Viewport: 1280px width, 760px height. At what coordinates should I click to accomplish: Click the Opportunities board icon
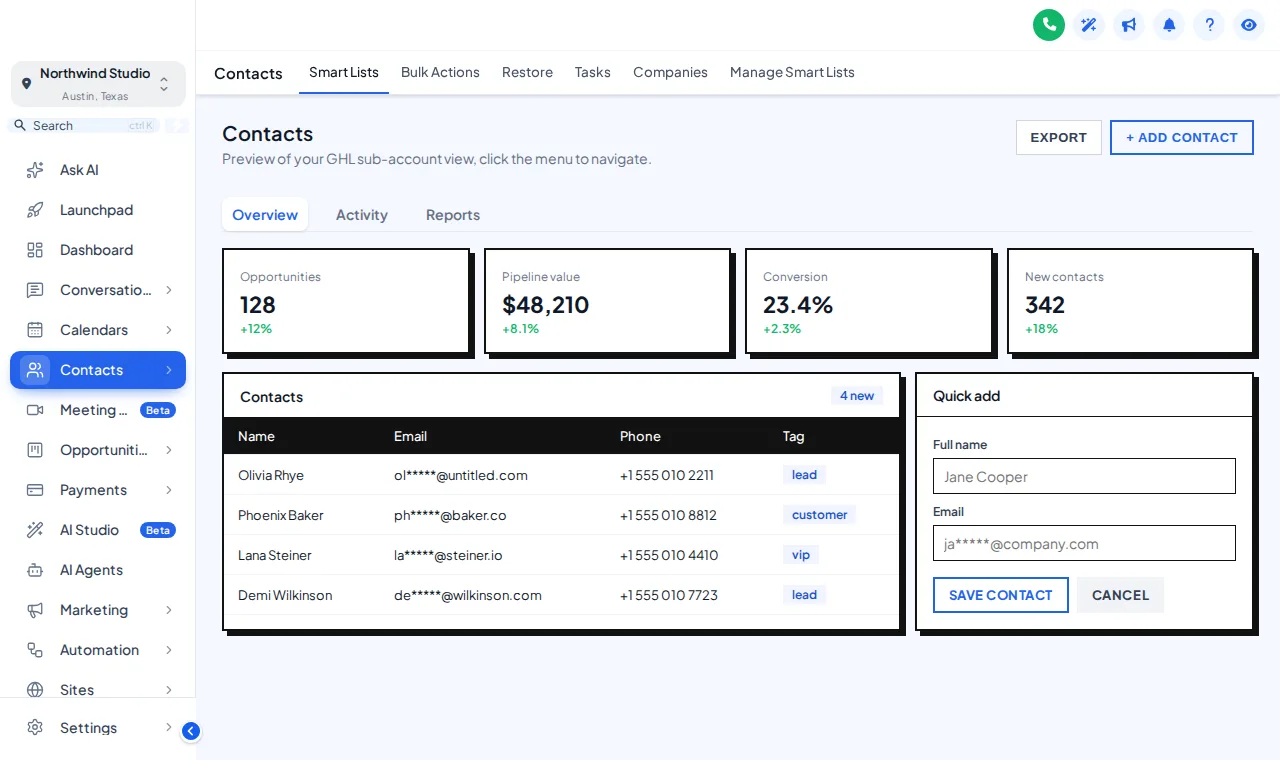[35, 450]
